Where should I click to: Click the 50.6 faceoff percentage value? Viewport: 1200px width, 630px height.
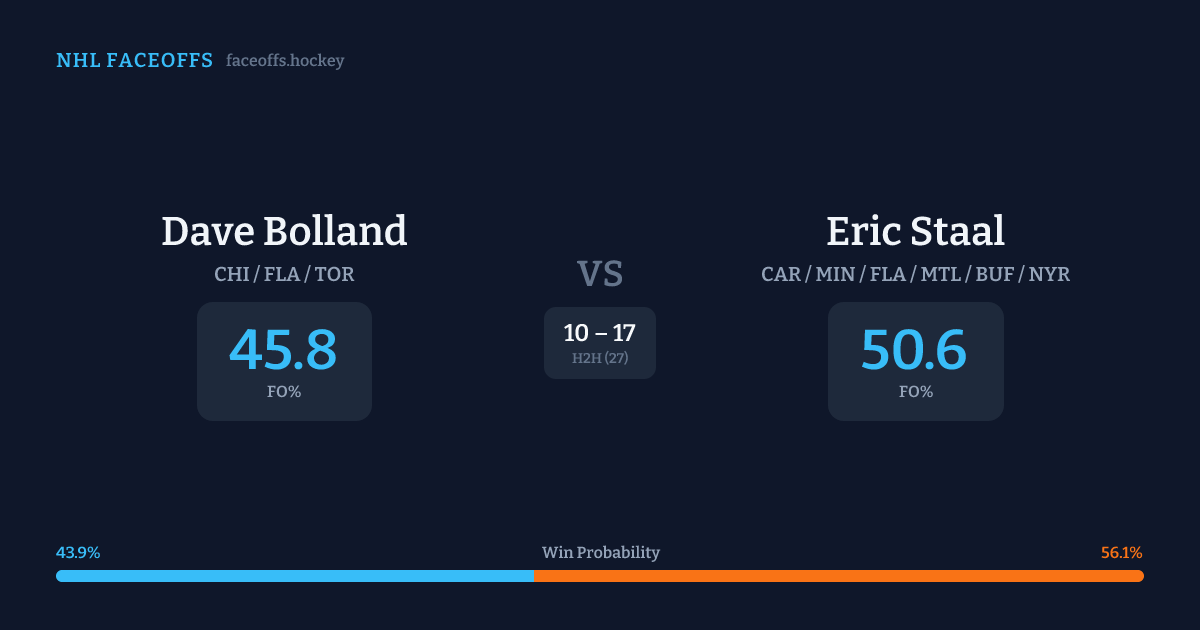[915, 349]
